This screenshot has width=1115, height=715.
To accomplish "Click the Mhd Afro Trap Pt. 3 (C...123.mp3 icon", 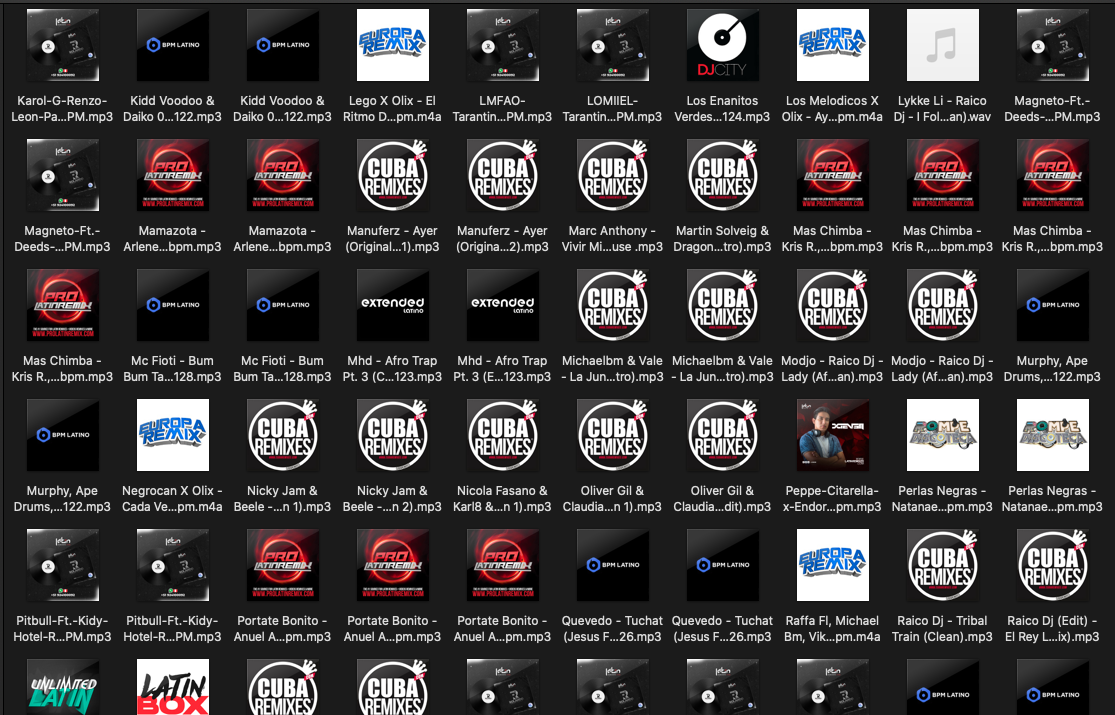I will coord(393,305).
